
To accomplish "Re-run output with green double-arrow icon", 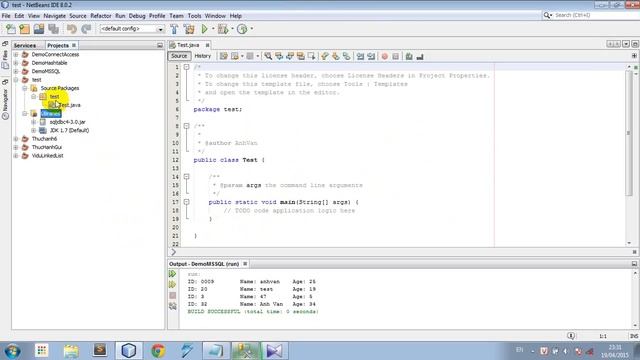I will point(173,274).
